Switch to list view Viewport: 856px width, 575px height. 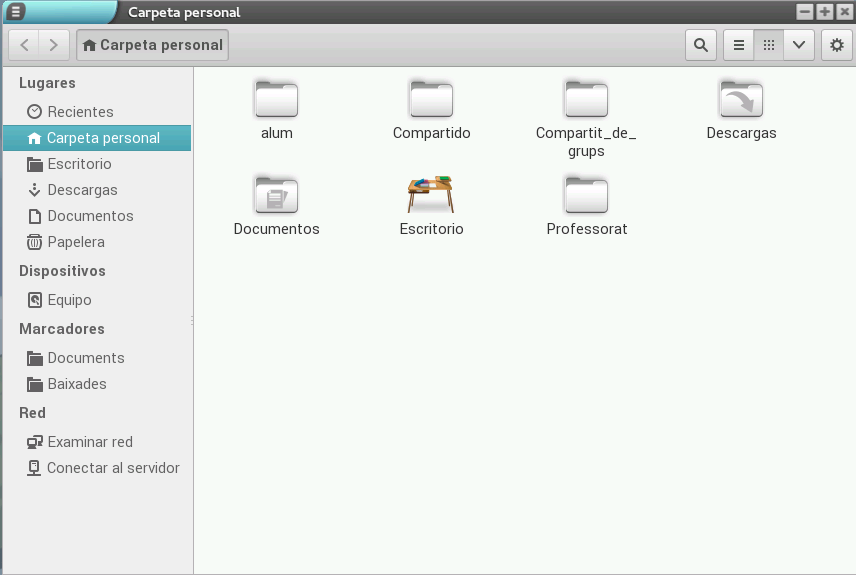[738, 45]
